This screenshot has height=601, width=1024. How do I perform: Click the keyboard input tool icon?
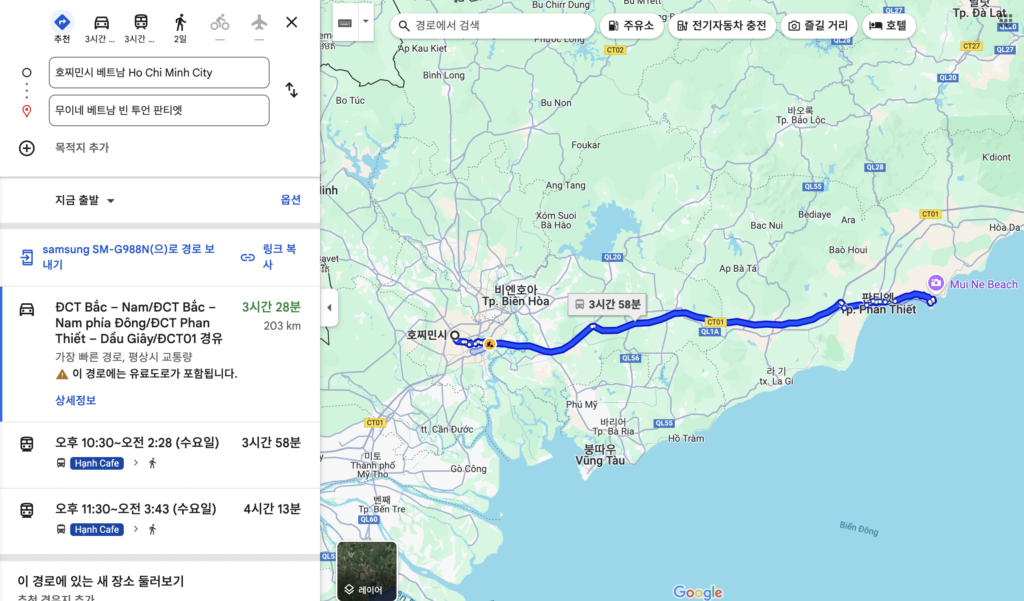[345, 23]
